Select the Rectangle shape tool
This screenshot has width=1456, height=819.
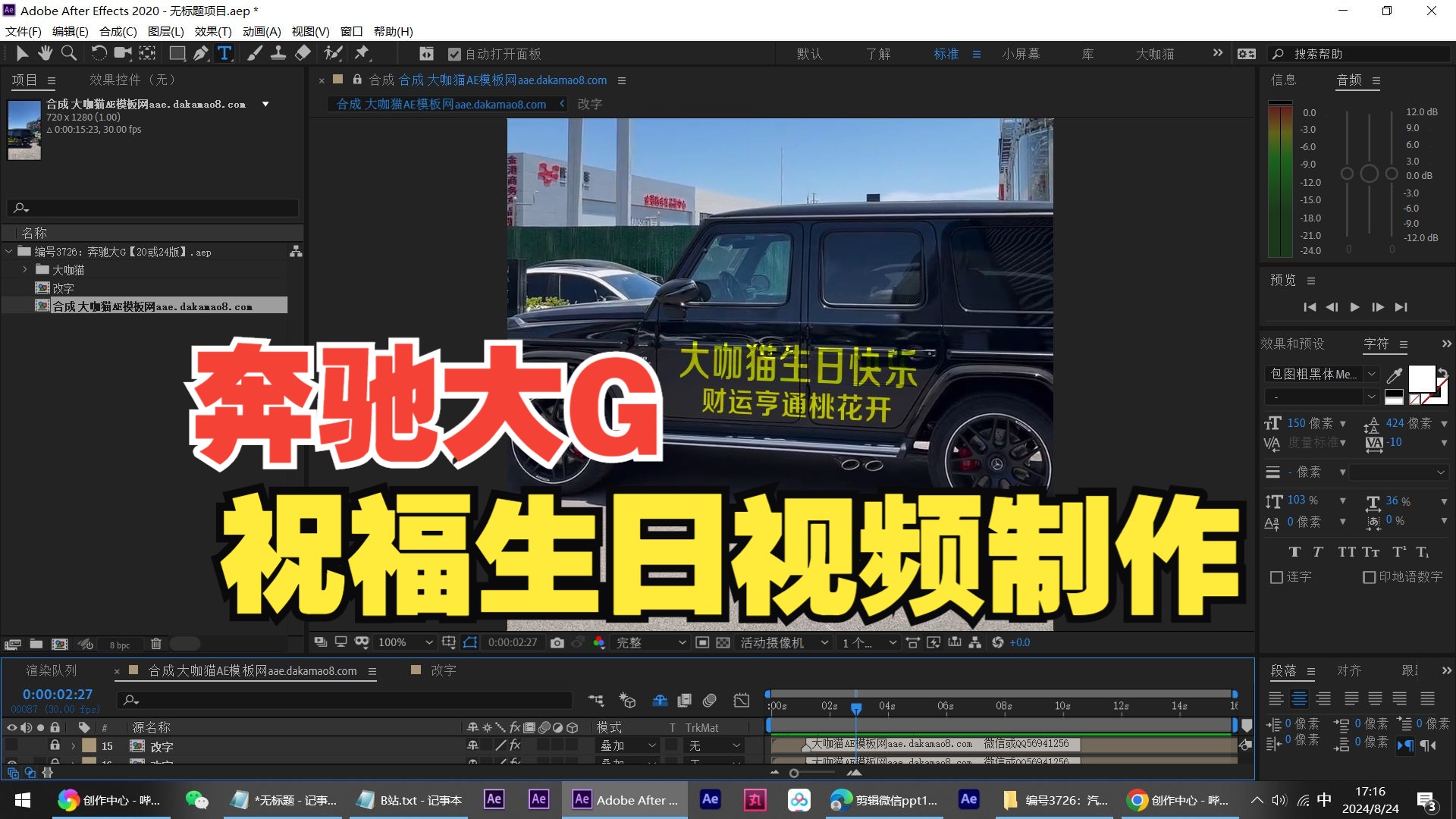coord(177,53)
